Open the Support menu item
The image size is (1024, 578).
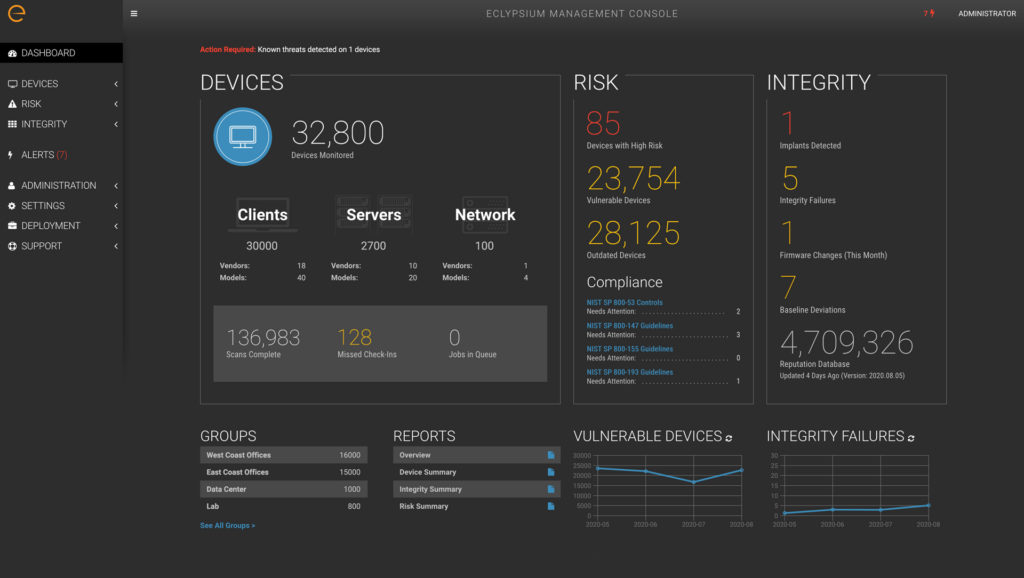tap(61, 246)
